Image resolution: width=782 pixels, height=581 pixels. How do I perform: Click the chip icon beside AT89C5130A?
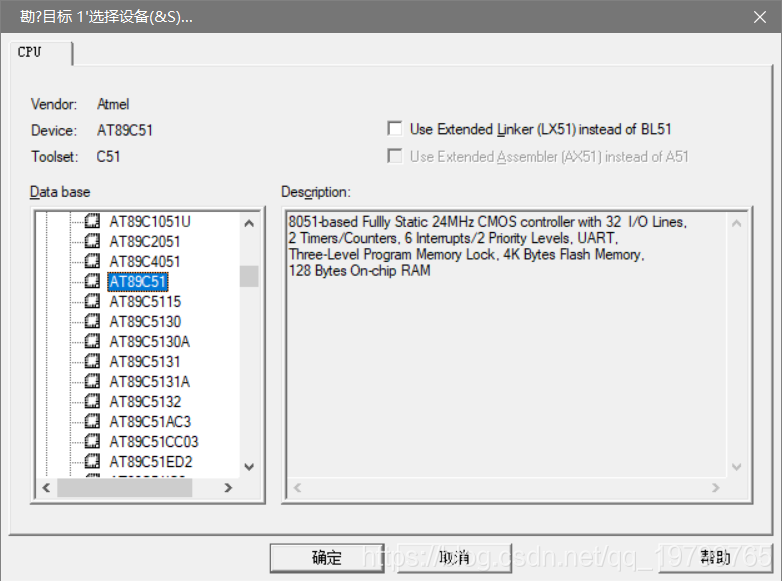pyautogui.click(x=92, y=341)
